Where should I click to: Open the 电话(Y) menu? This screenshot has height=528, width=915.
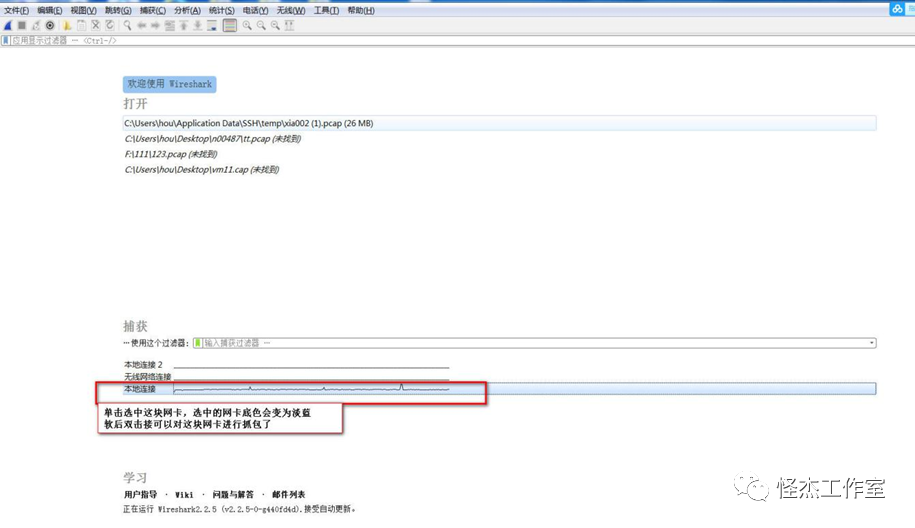[256, 11]
